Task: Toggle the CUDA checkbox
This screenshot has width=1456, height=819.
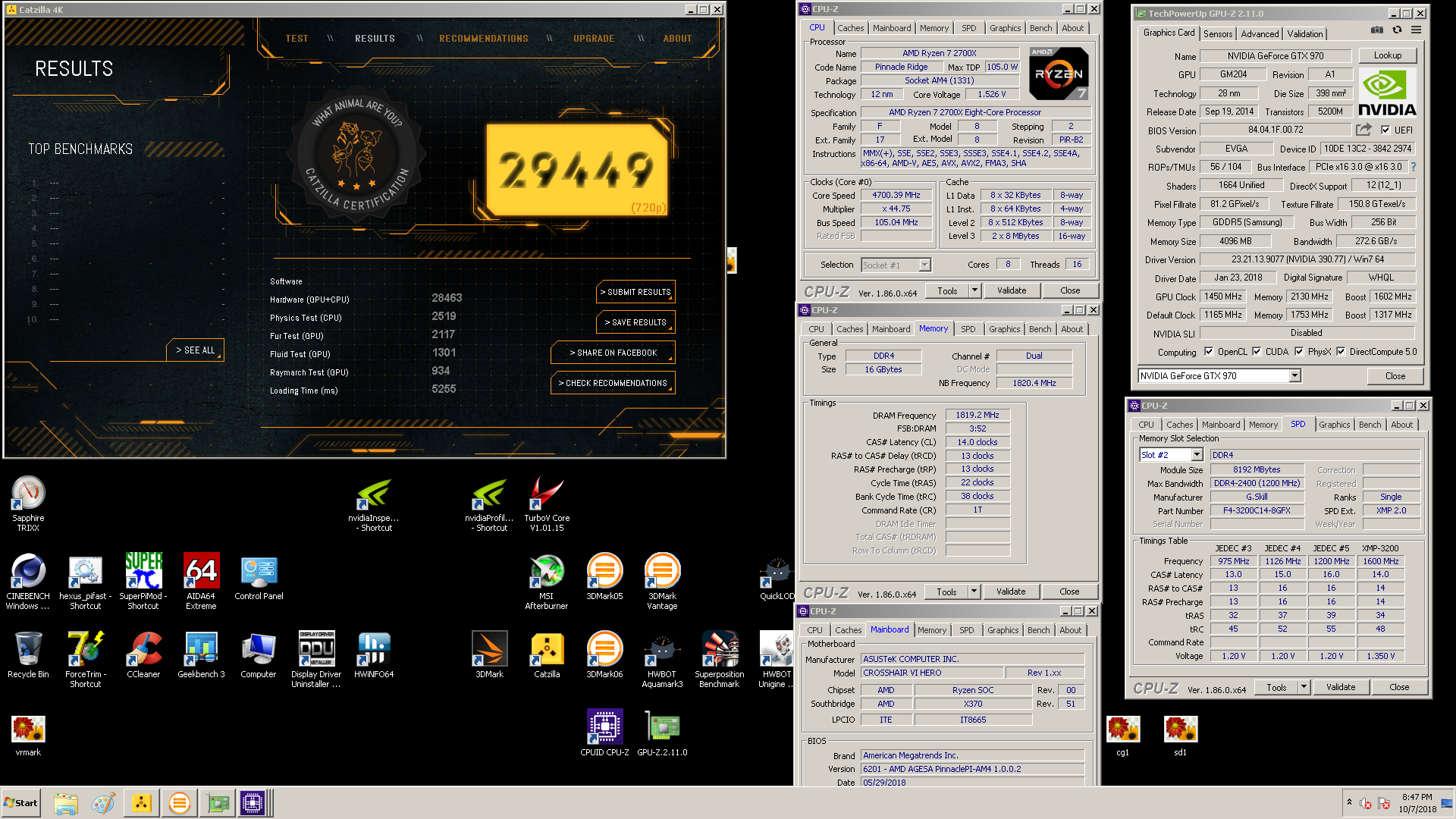Action: click(x=1257, y=352)
